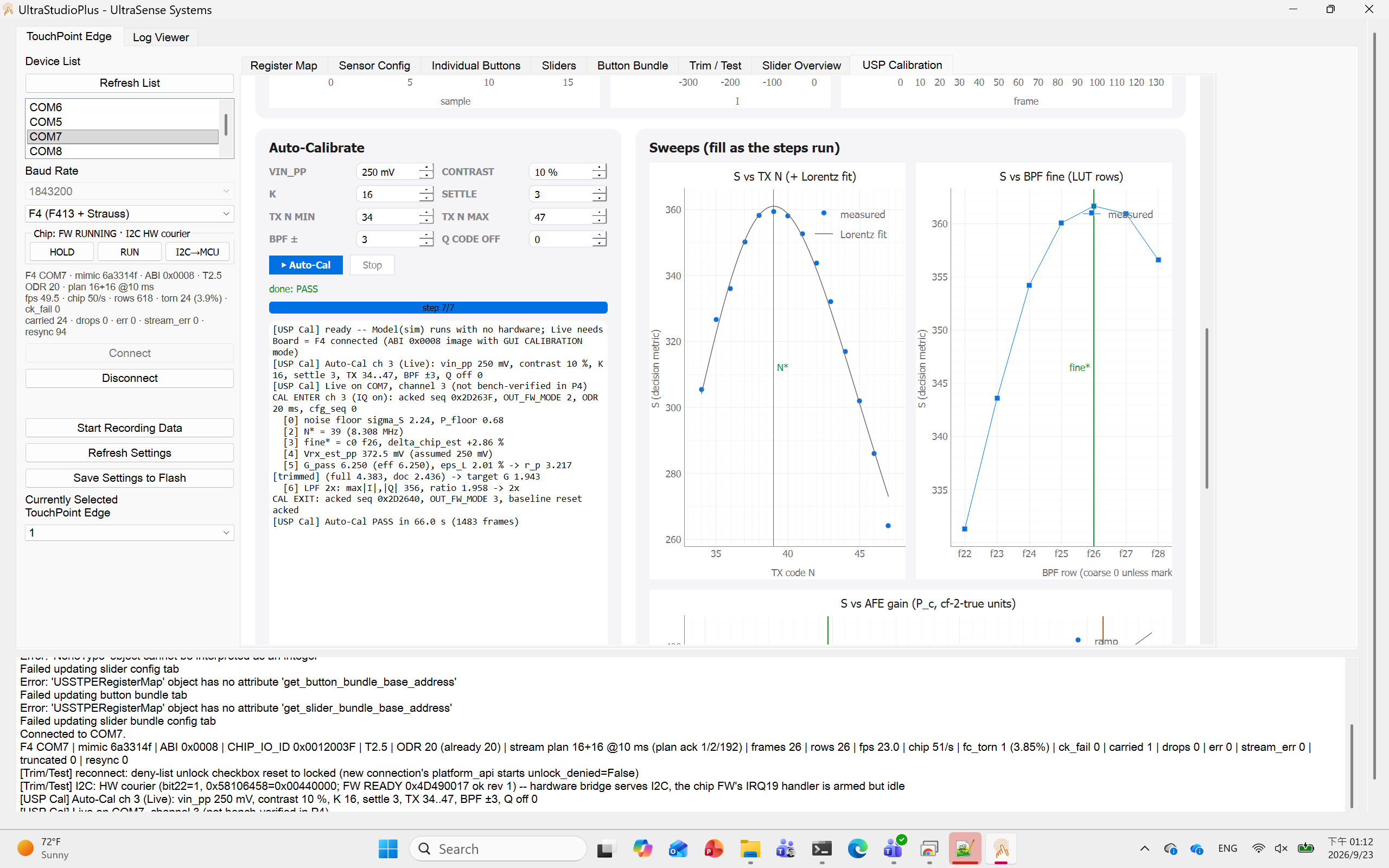Click the Auto-Cal button
This screenshot has width=1389, height=868.
click(x=306, y=265)
